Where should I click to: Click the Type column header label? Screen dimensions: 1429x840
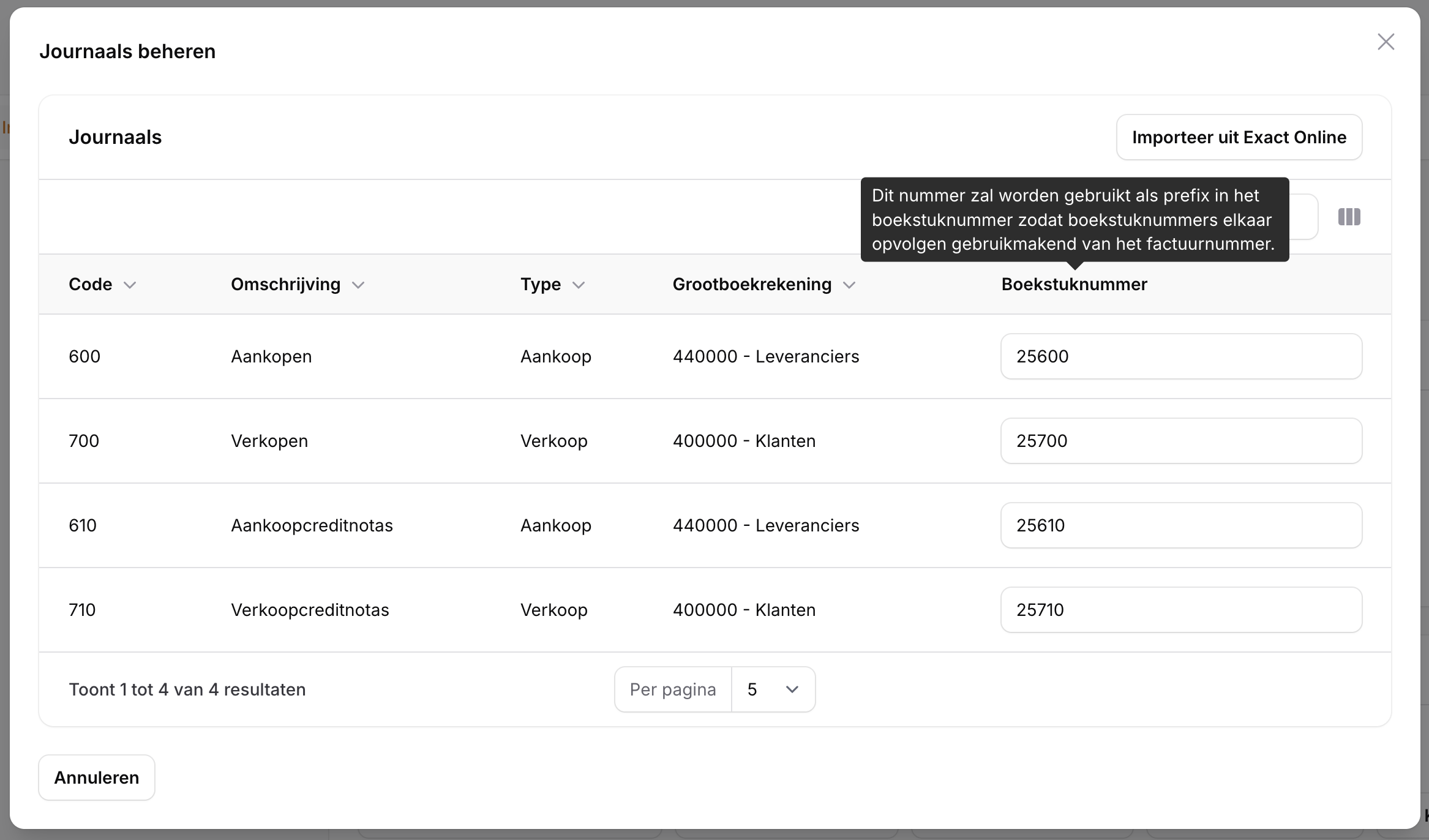(541, 284)
